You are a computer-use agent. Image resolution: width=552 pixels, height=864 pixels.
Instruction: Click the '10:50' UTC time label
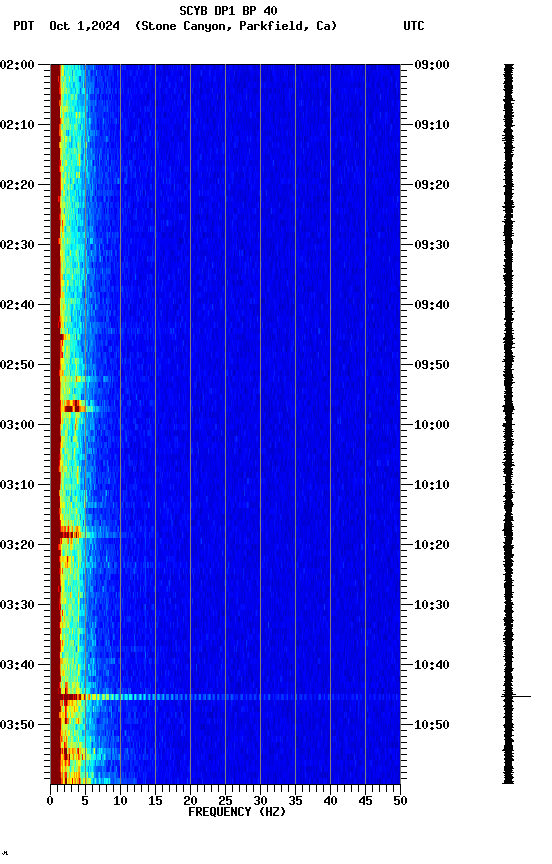[x=432, y=725]
